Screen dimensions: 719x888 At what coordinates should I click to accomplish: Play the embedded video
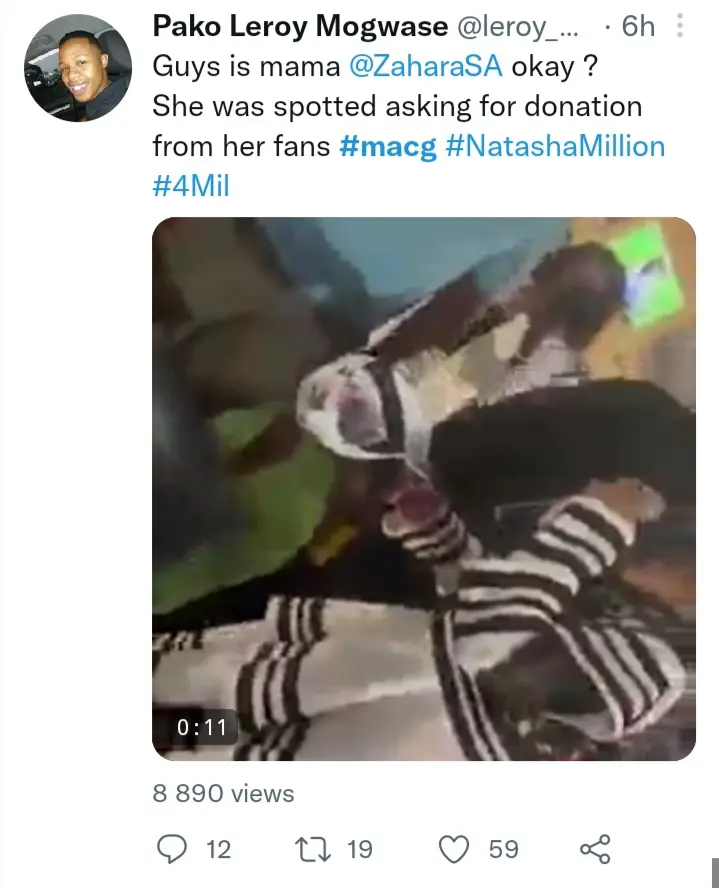423,489
